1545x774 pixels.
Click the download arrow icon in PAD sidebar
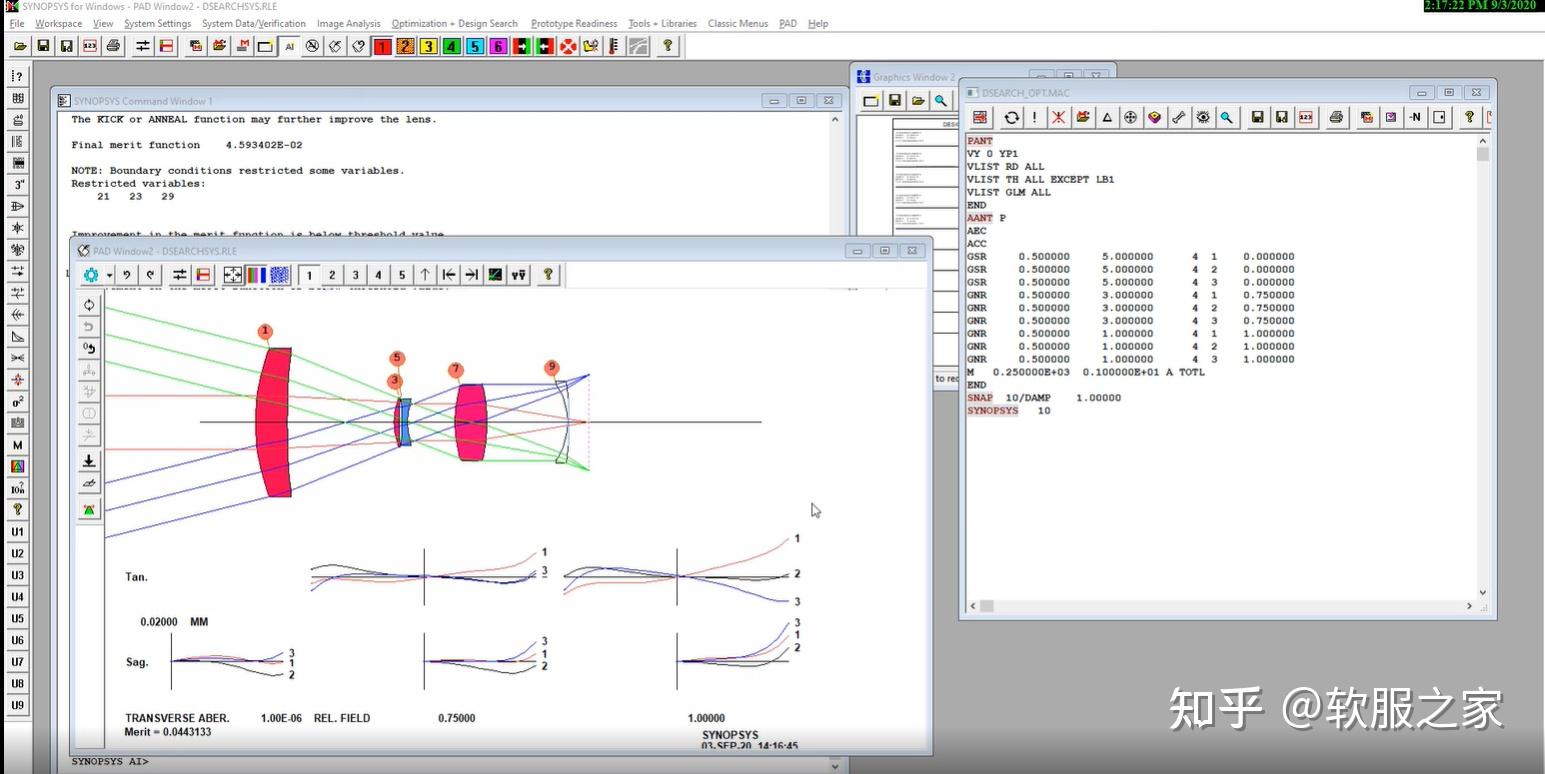(89, 461)
